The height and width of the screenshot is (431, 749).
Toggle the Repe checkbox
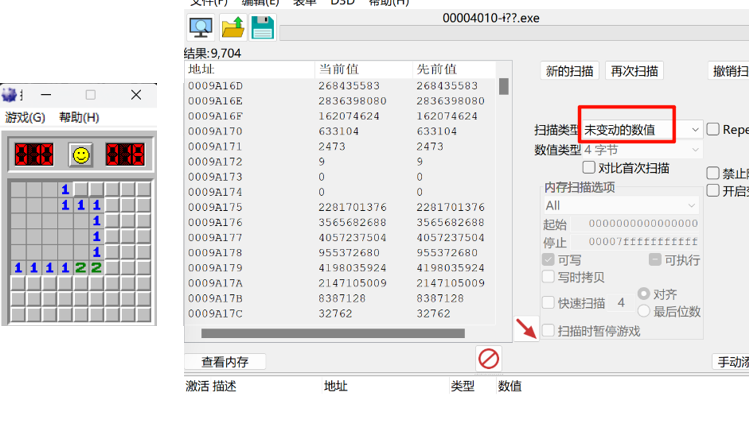point(713,129)
